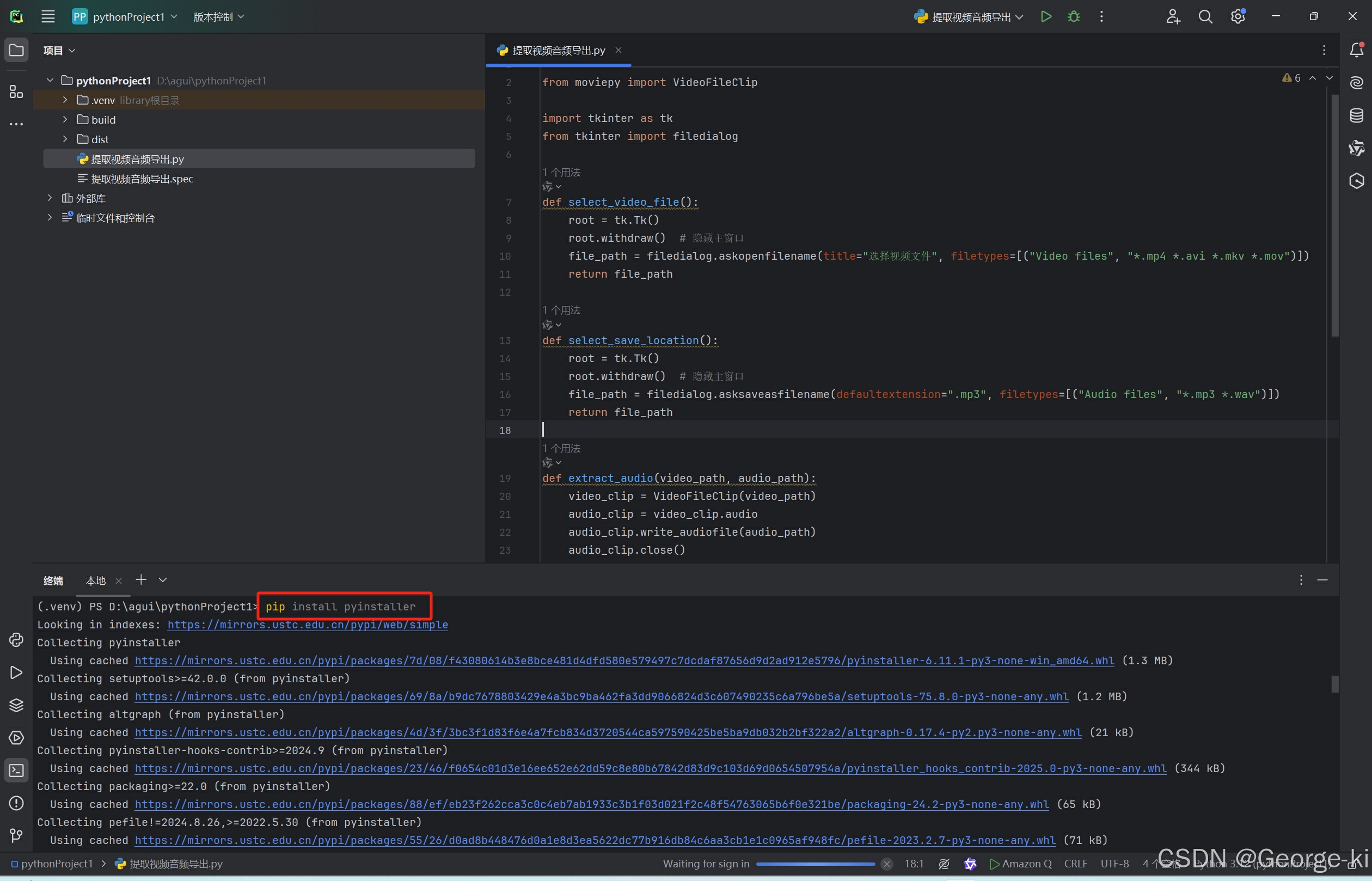Click the Waiting for sign in progress bar
This screenshot has width=1372, height=881.
pyautogui.click(x=814, y=864)
